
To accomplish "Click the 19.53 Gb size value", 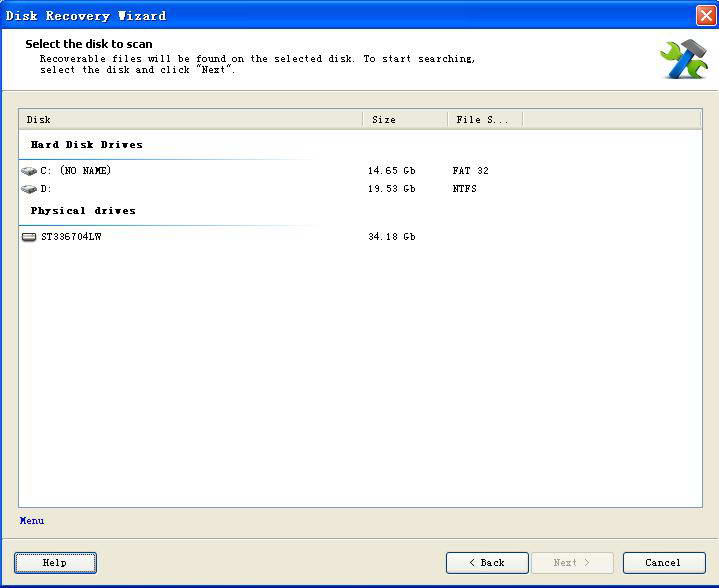I will tap(392, 189).
